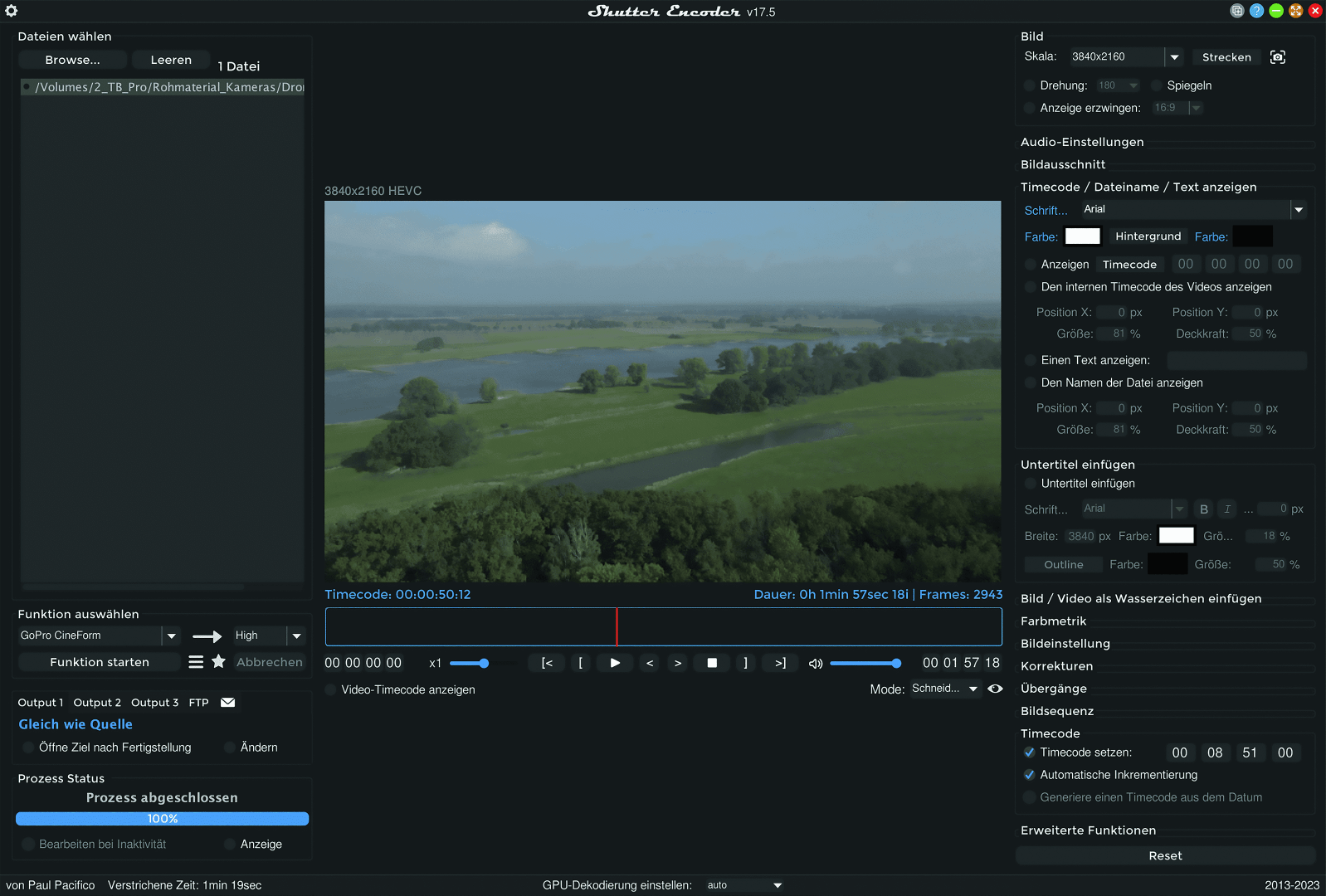1326x896 pixels.
Task: Expand Farbmetrik section
Action: [1053, 621]
